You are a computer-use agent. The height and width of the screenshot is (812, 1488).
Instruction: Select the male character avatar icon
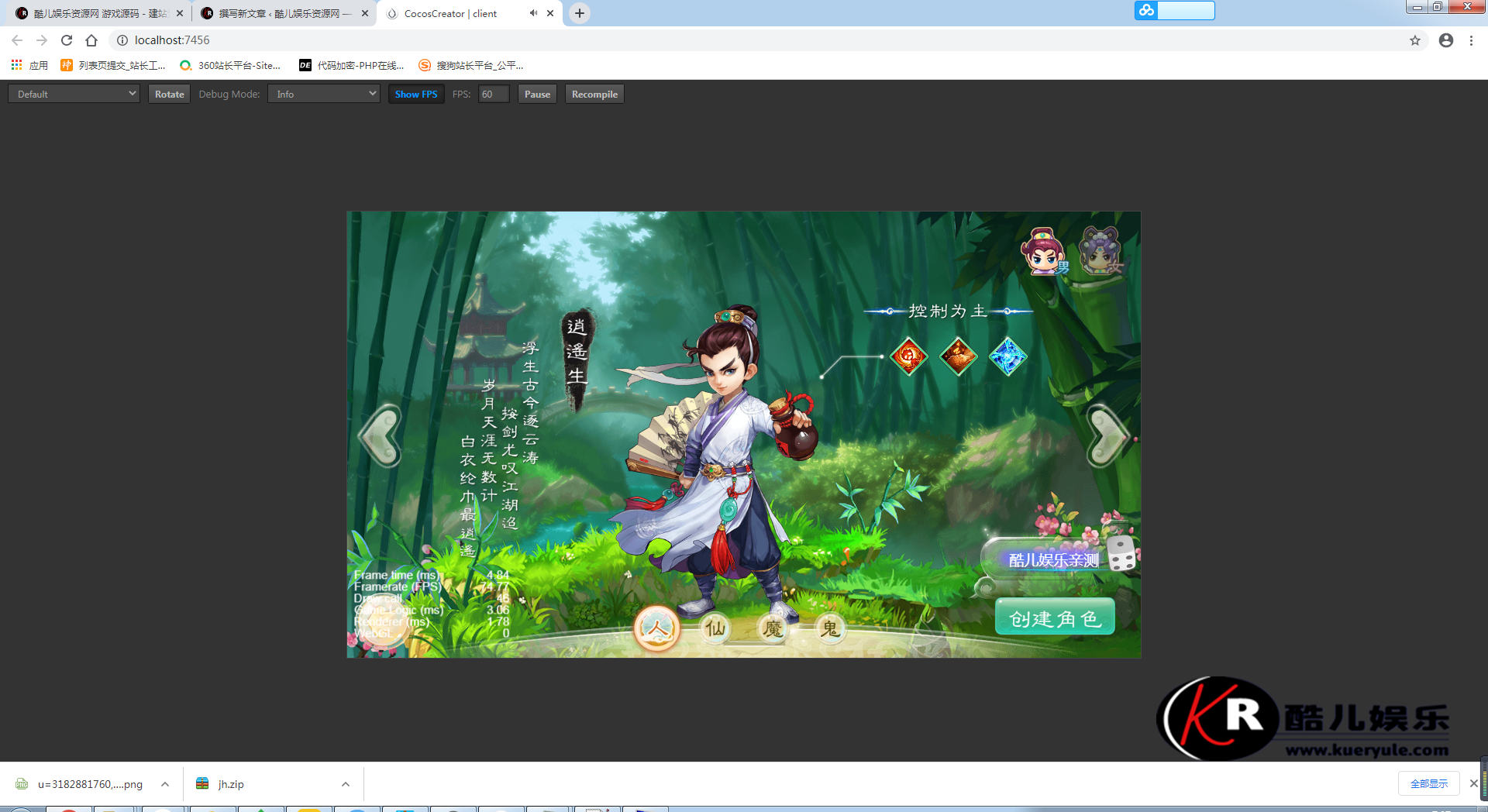[1043, 252]
